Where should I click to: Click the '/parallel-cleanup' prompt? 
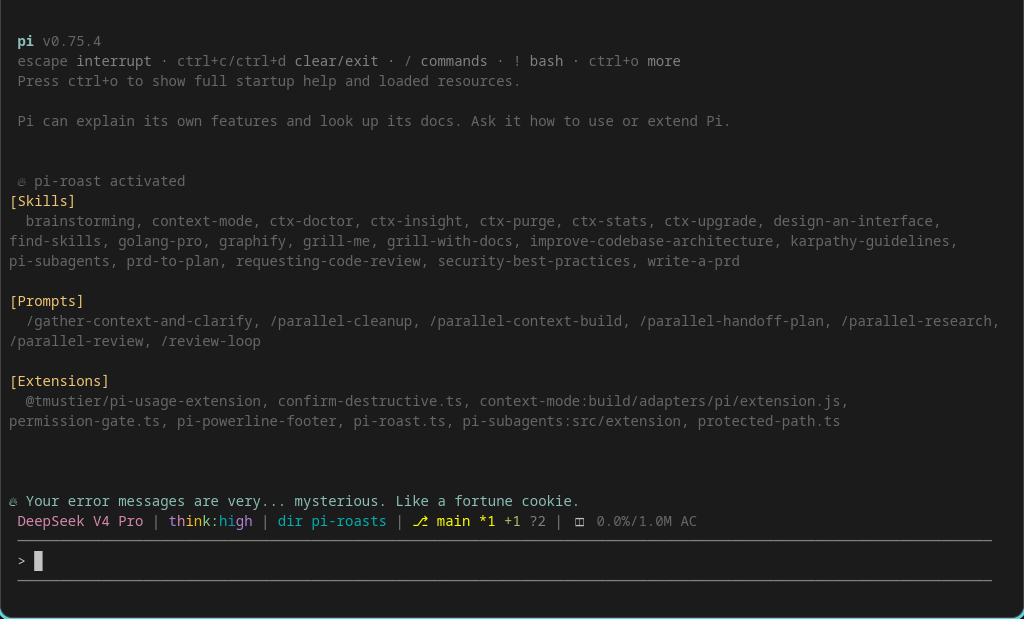coord(340,321)
